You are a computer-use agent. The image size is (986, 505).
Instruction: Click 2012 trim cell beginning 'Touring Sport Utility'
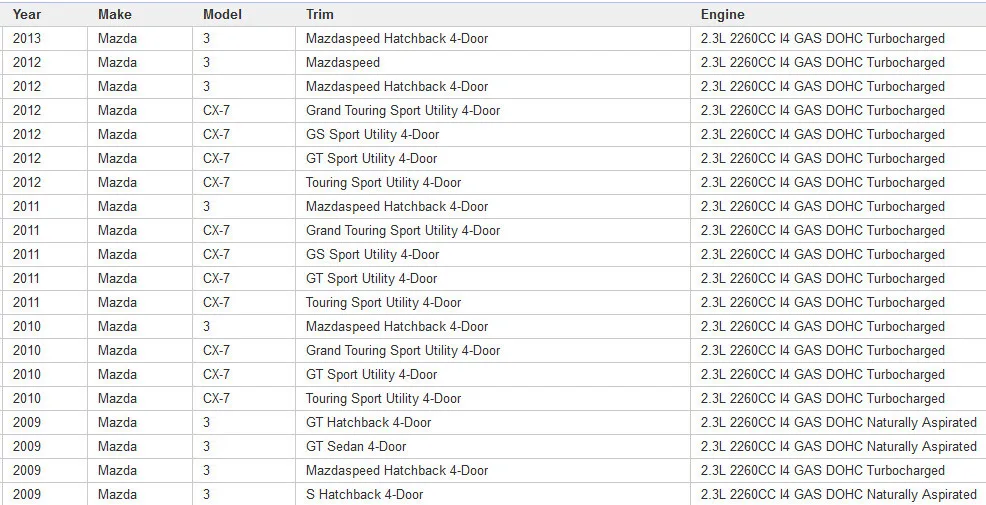pyautogui.click(x=493, y=182)
